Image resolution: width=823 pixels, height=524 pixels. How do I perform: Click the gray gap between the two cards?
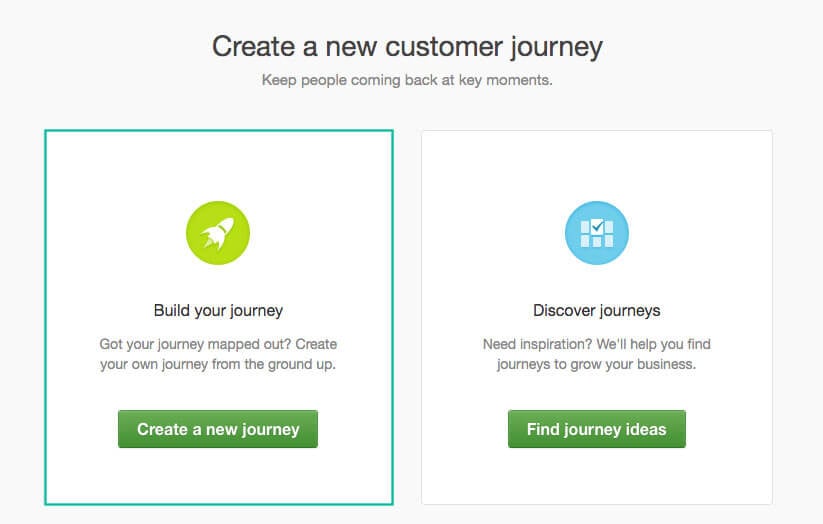coord(407,318)
